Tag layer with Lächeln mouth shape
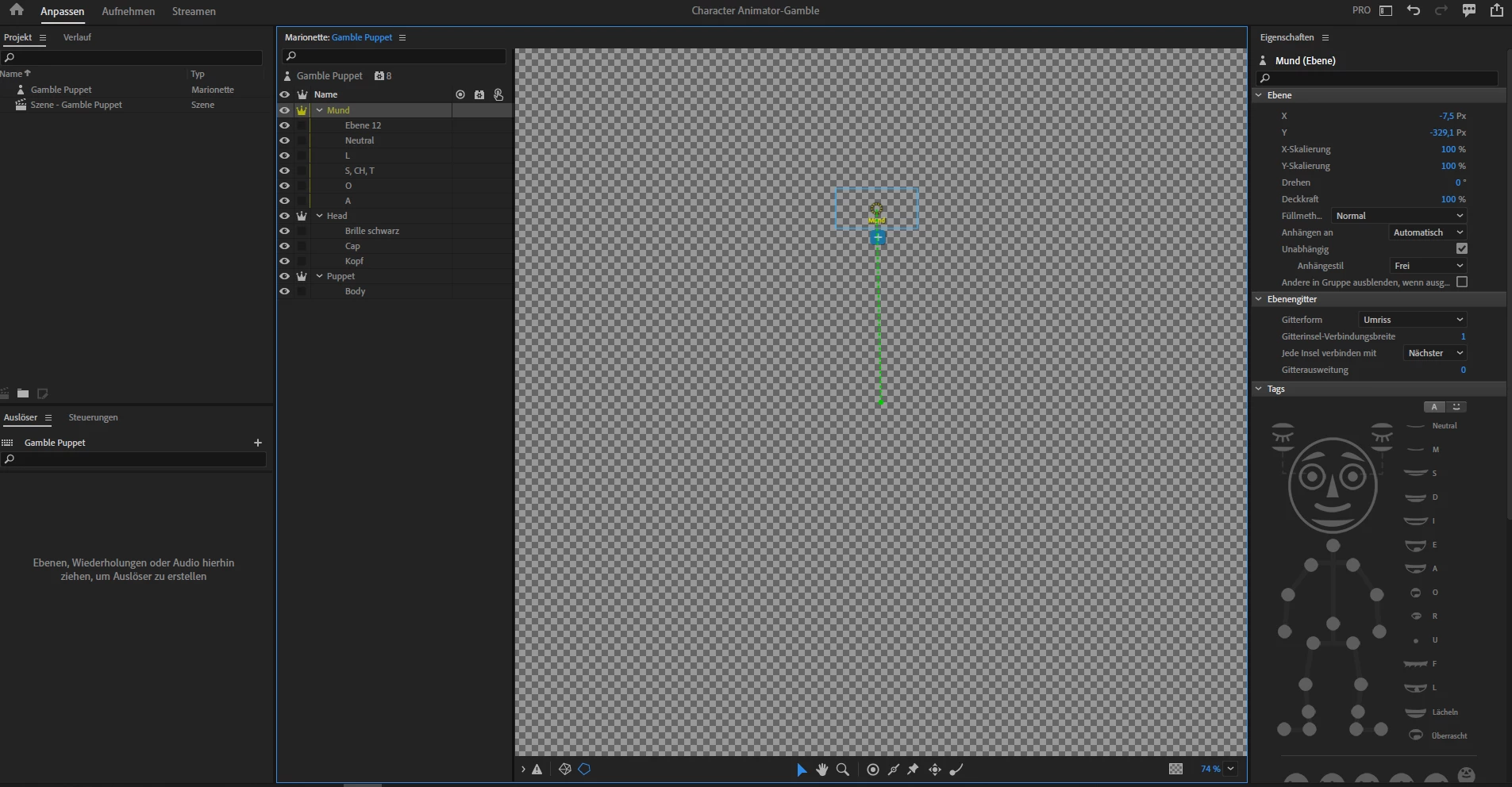Image resolution: width=1512 pixels, height=787 pixels. 1431,712
